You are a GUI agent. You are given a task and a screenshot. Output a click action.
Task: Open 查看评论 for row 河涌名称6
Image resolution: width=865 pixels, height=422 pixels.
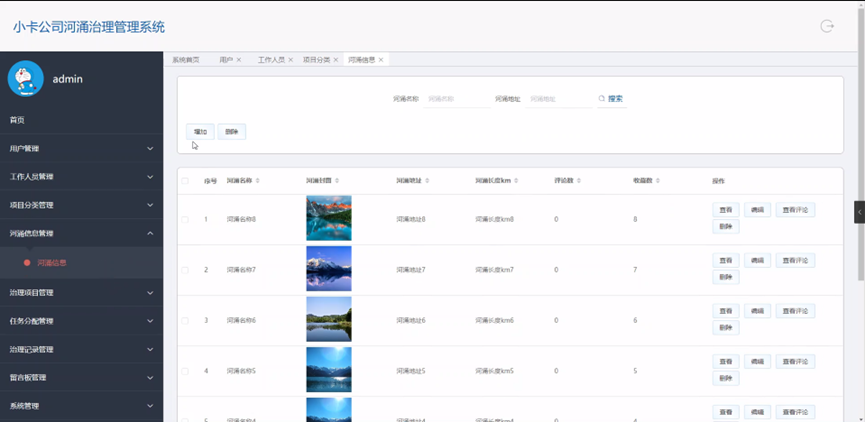point(795,311)
